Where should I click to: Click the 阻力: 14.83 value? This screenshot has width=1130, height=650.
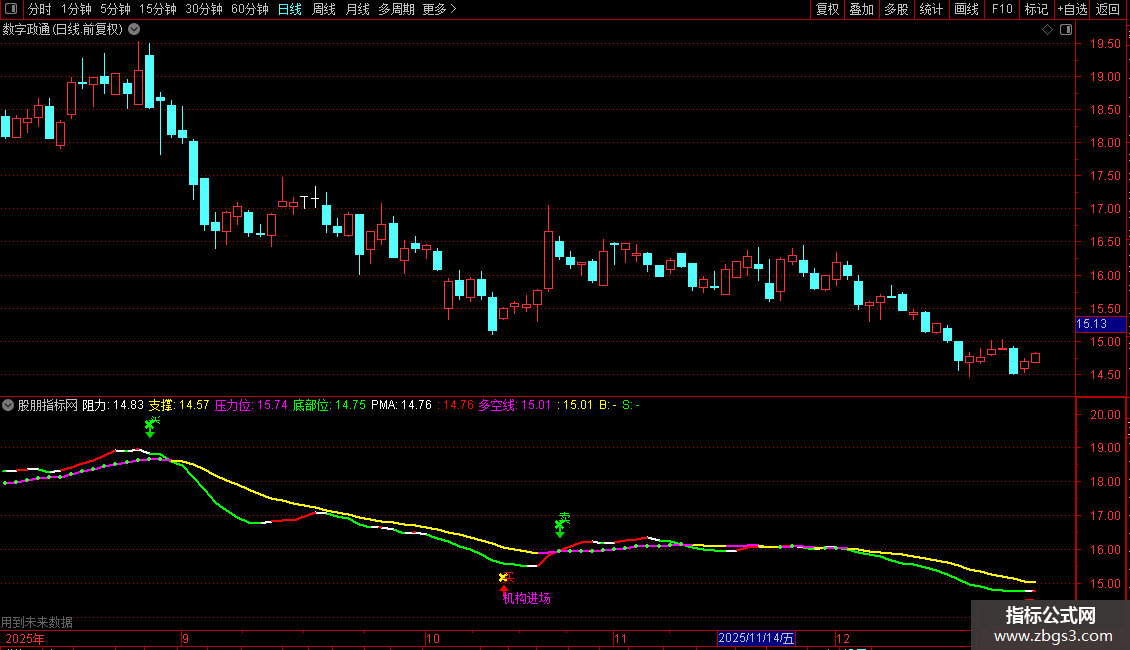tap(113, 405)
